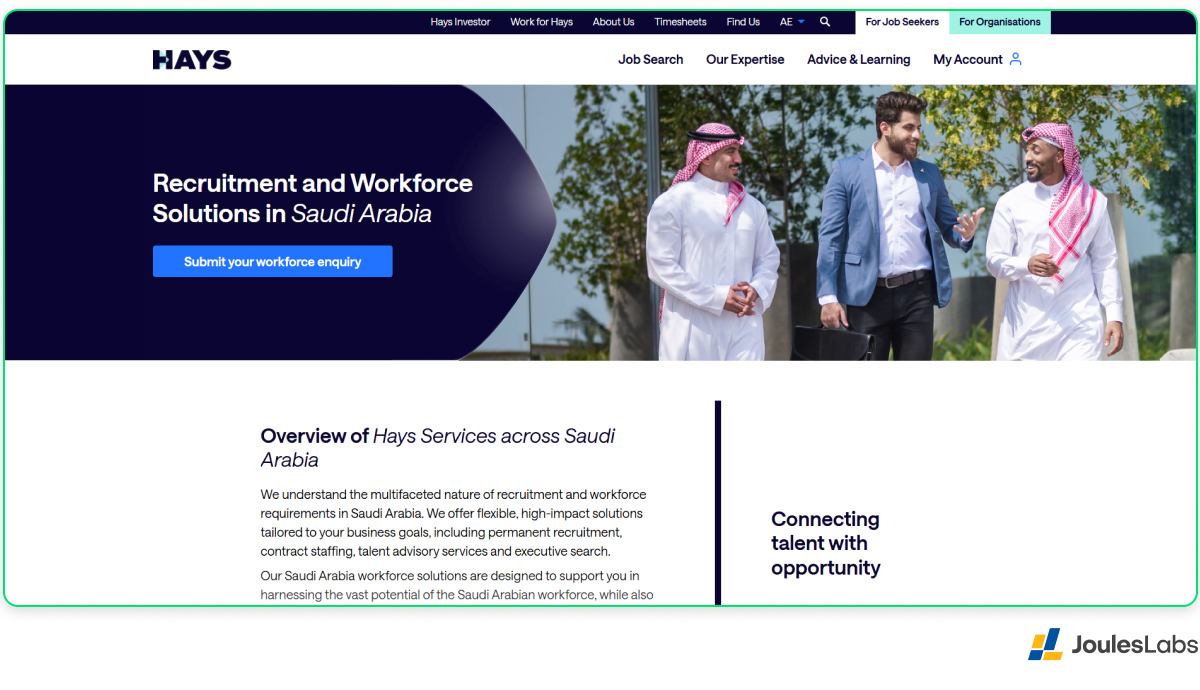
Task: Open the Hays Investor link
Action: pos(461,22)
